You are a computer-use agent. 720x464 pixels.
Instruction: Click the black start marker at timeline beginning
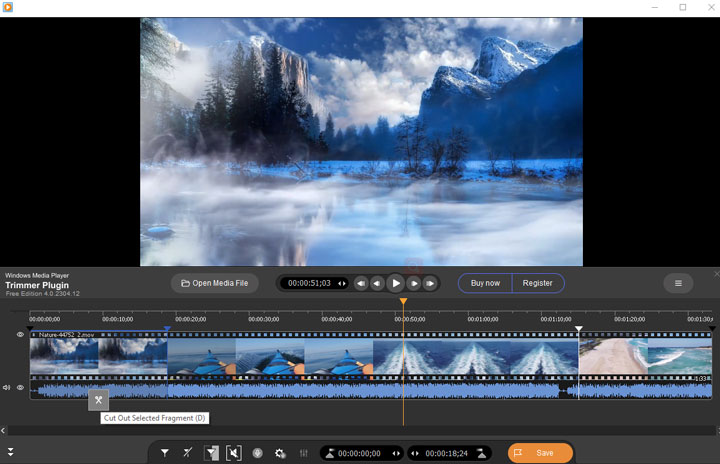pos(30,328)
